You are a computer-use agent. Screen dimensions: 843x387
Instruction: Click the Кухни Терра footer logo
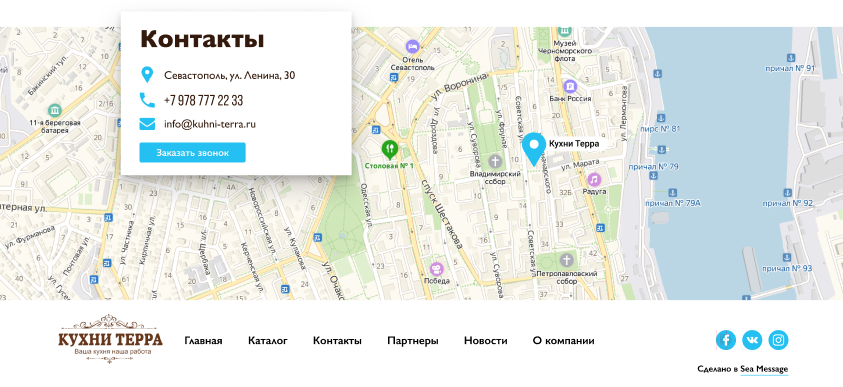pos(111,339)
